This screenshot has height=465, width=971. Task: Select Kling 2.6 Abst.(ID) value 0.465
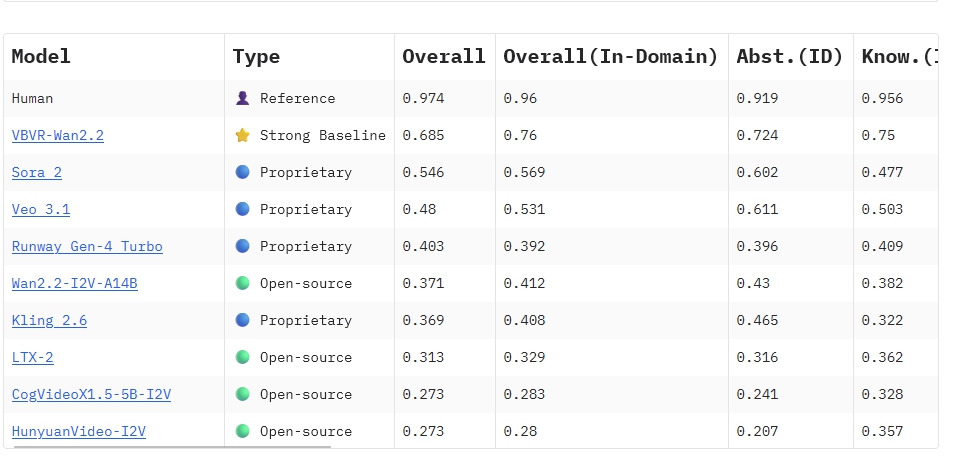point(757,320)
